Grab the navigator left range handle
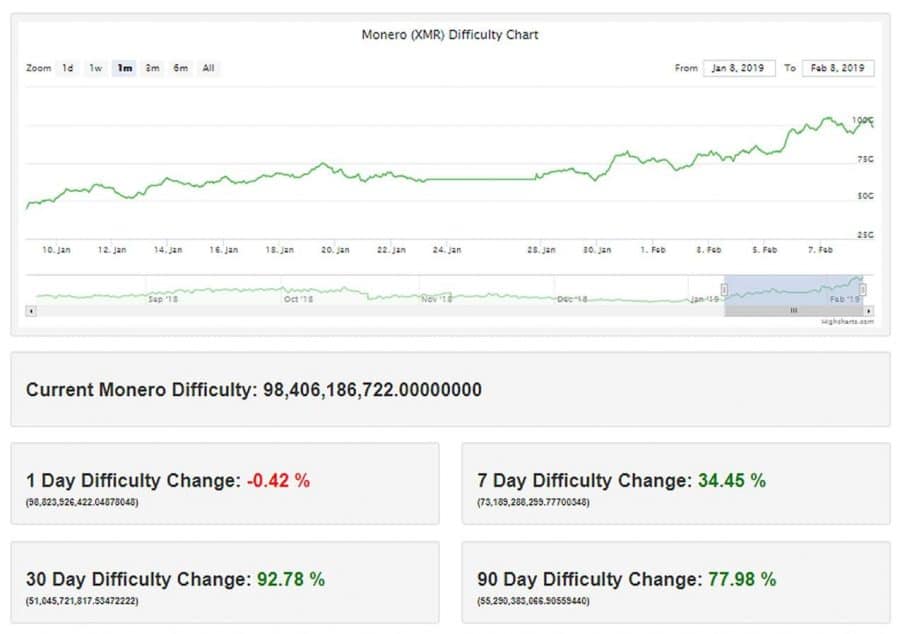Screen dimensions: 900x634 coord(724,290)
